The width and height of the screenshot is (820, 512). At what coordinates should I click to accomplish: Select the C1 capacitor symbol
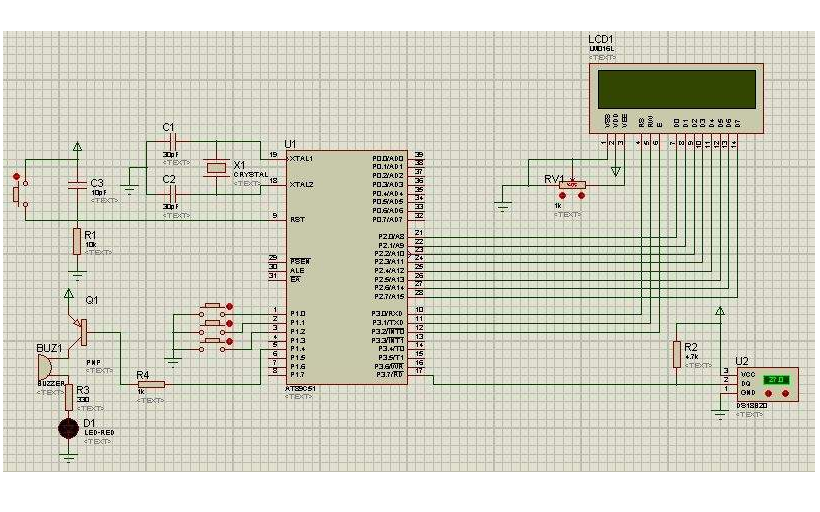coord(174,141)
